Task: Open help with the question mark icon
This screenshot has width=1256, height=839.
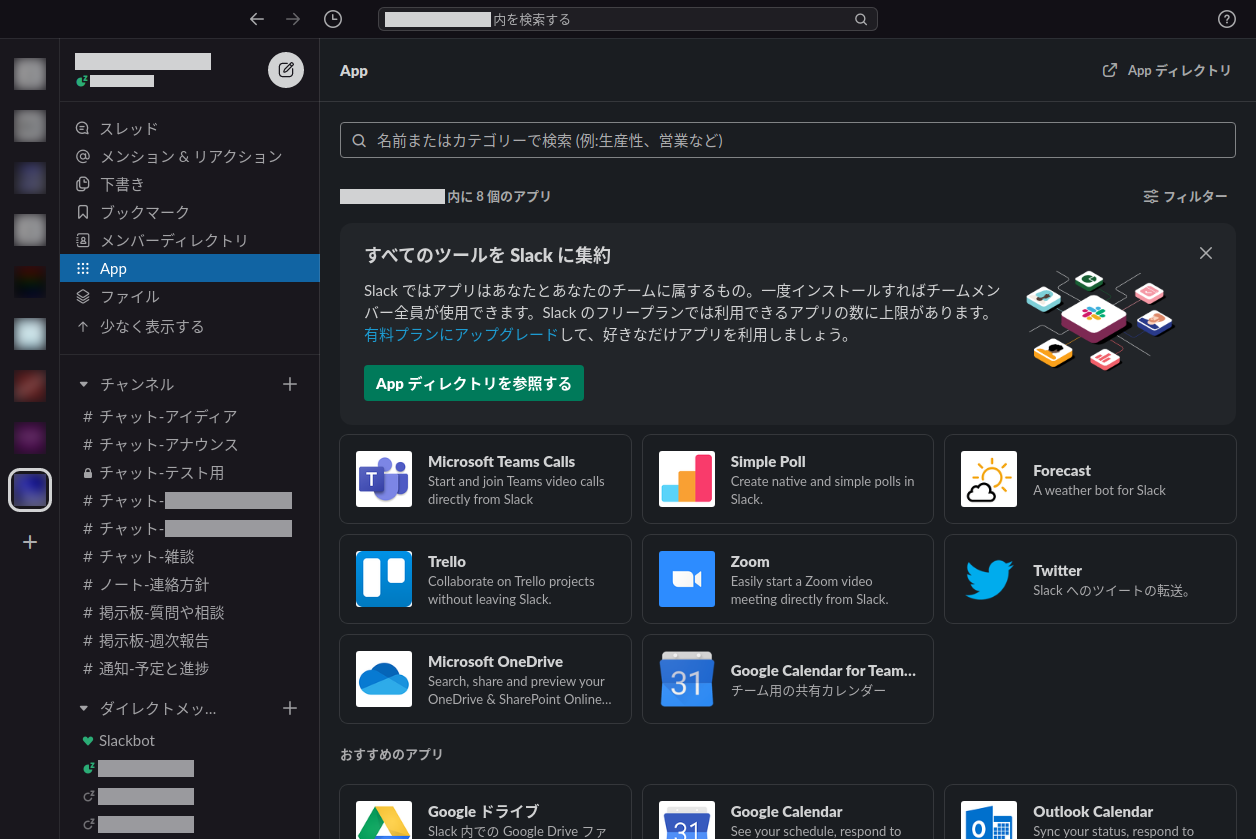Action: click(1226, 19)
